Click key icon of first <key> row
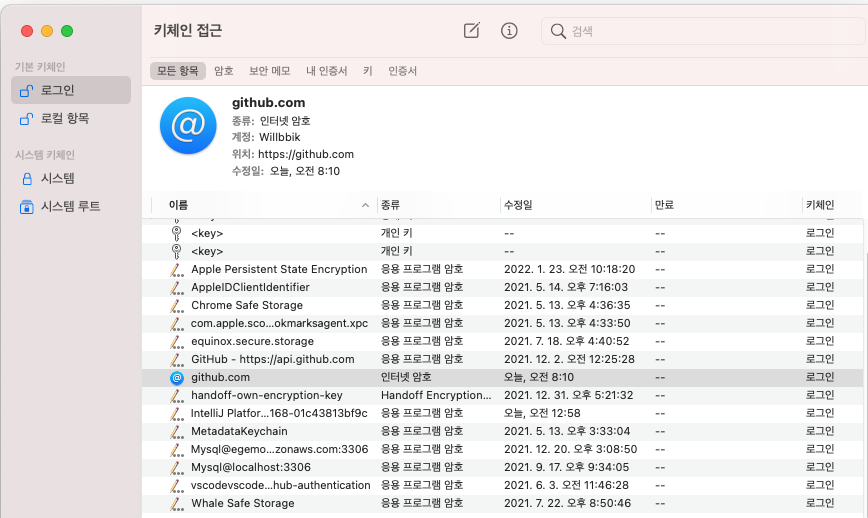The width and height of the screenshot is (868, 518). (177, 233)
